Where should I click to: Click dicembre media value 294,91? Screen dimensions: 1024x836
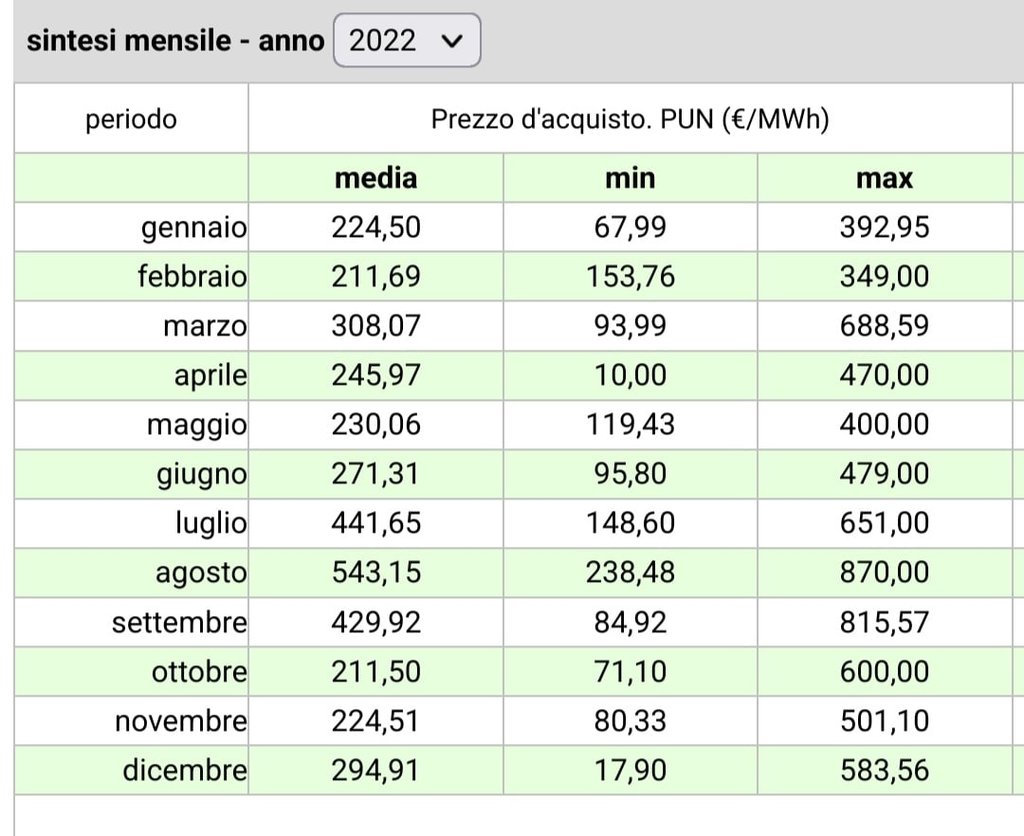(376, 770)
